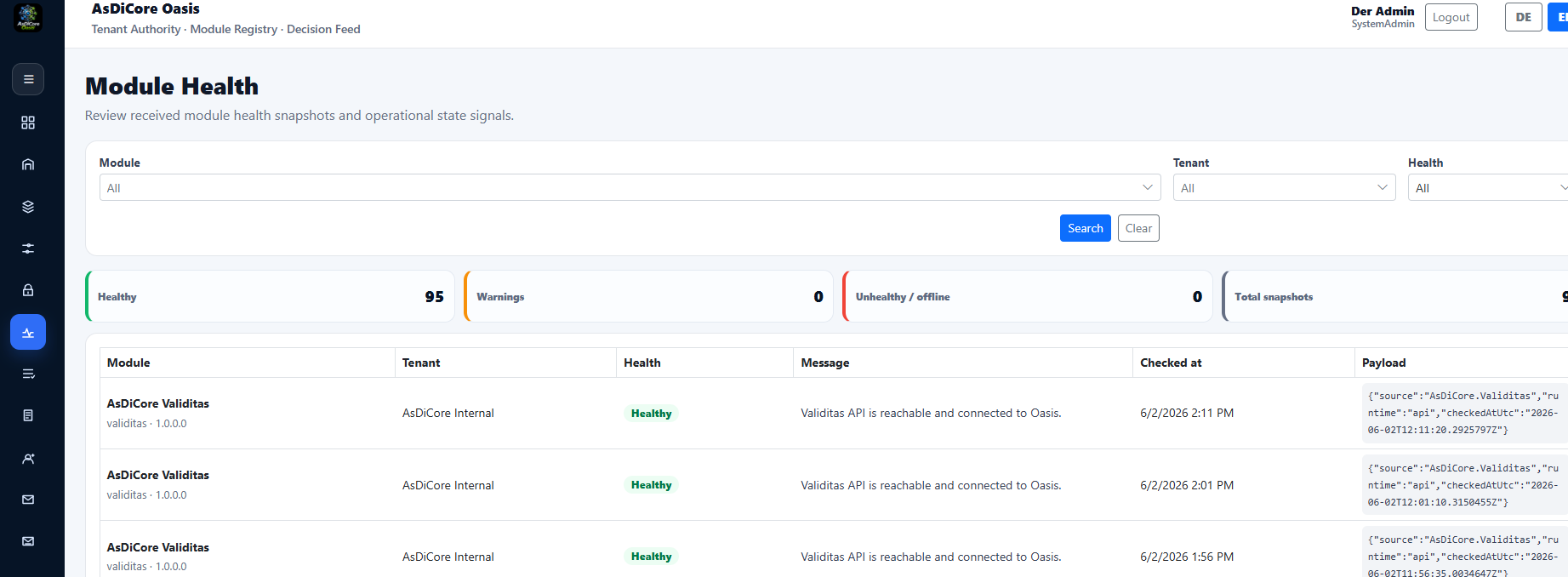
Task: Click the blue Search button
Action: click(x=1085, y=228)
